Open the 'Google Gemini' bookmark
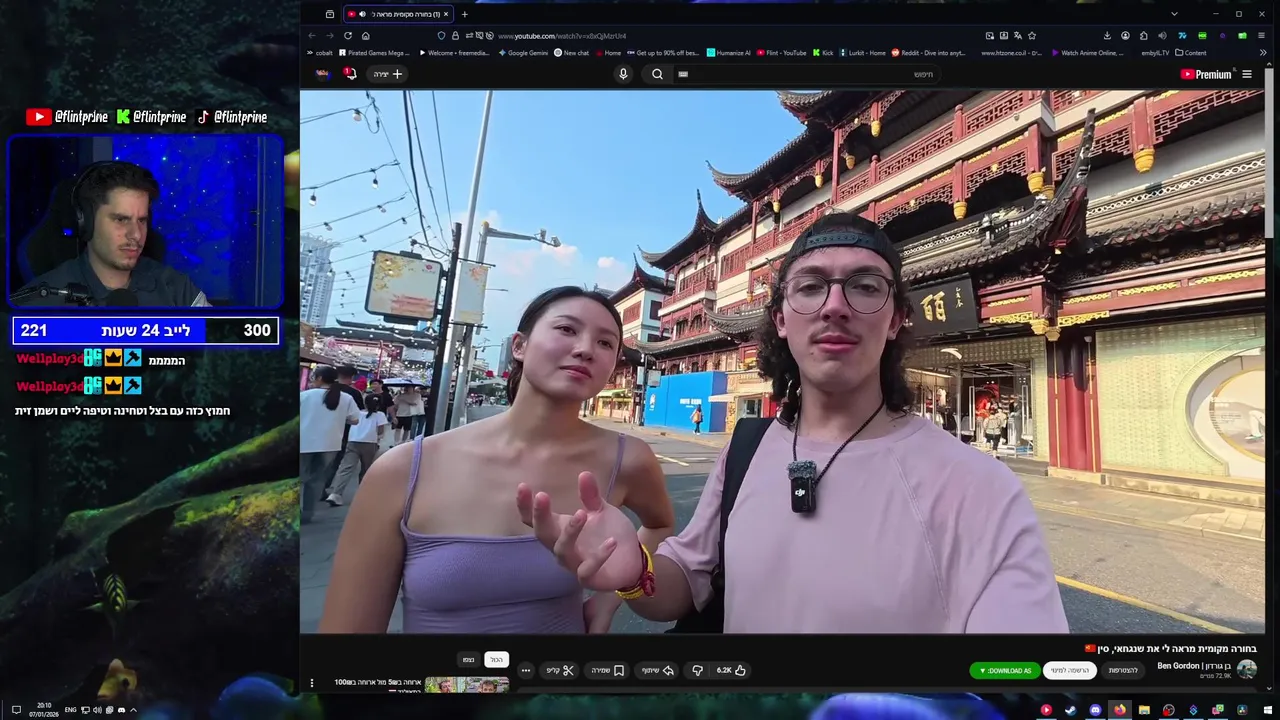This screenshot has height=720, width=1280. point(524,53)
